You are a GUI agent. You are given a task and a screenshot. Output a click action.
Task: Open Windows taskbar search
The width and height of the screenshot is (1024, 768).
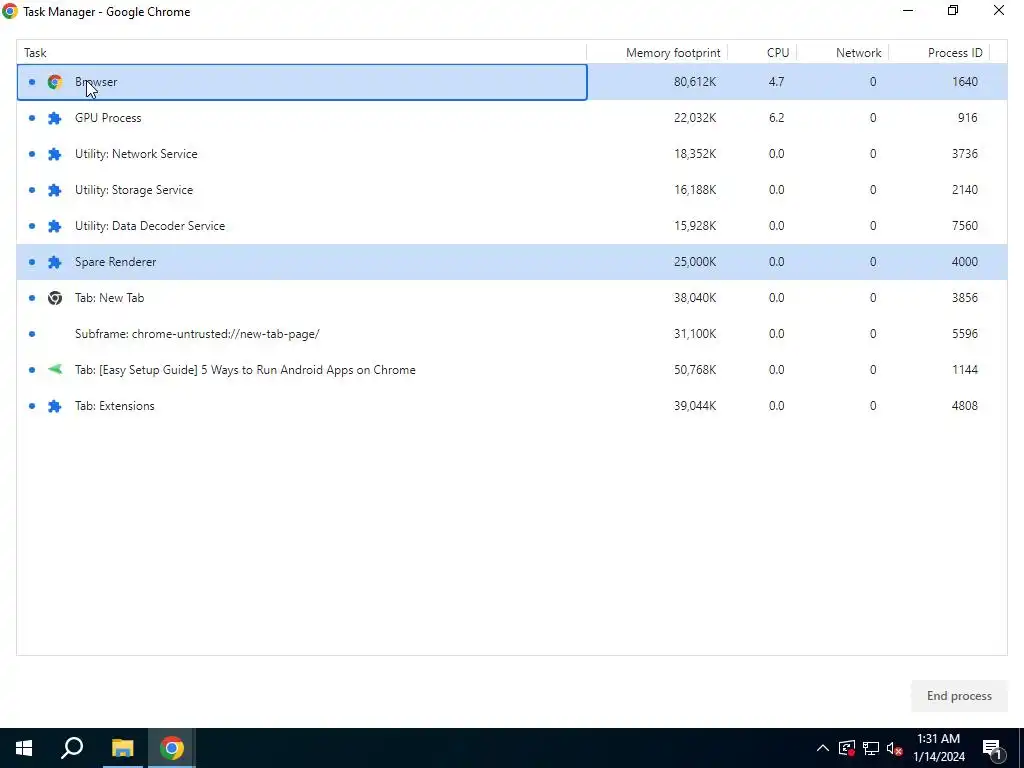(x=72, y=748)
